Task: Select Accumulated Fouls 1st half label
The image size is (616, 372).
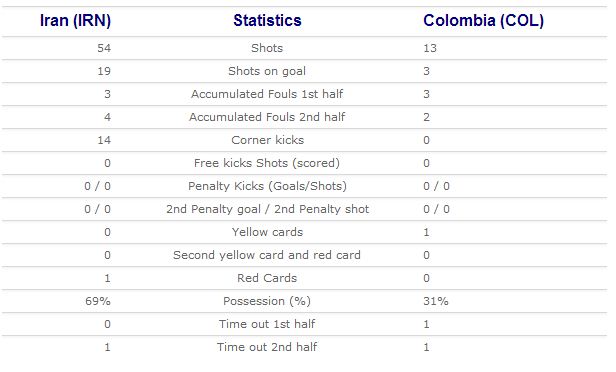Action: (x=267, y=94)
